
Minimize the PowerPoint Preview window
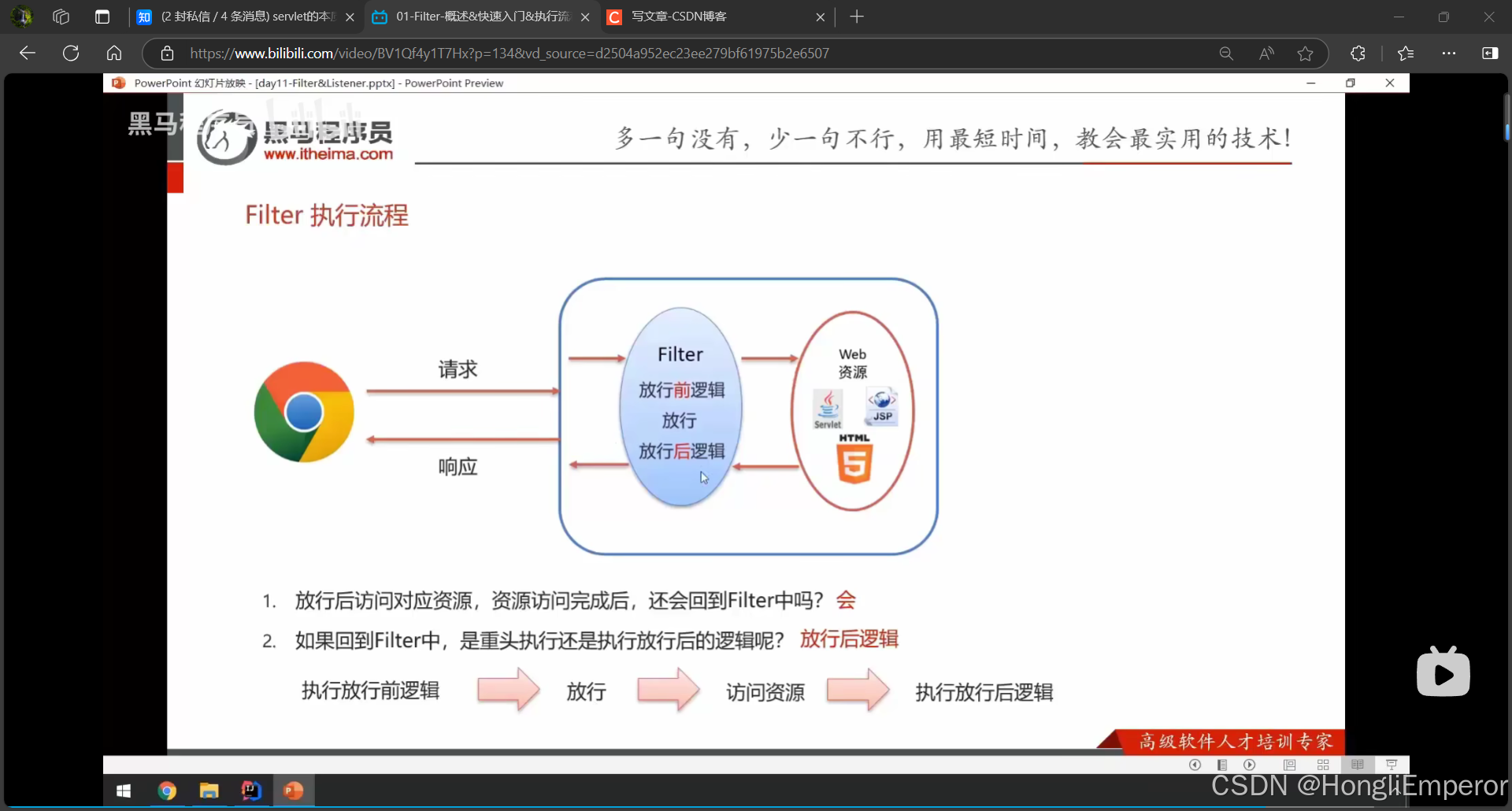(1311, 83)
